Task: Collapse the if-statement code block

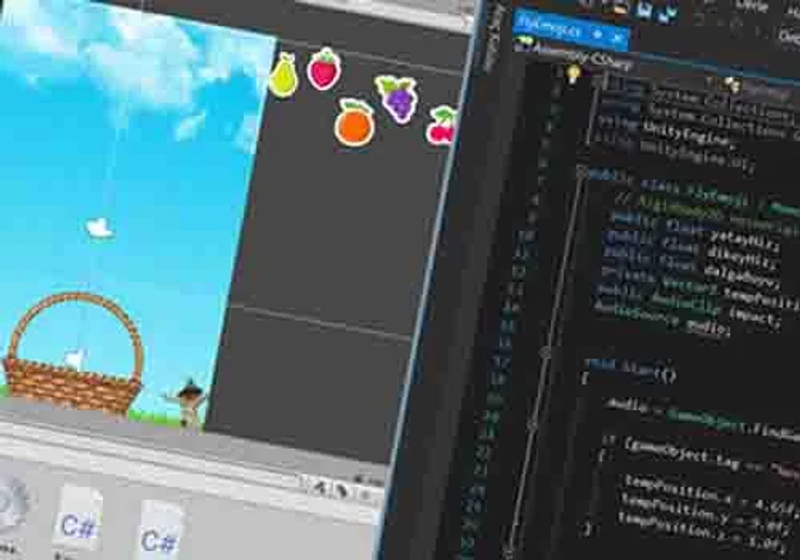Action: coord(531,424)
